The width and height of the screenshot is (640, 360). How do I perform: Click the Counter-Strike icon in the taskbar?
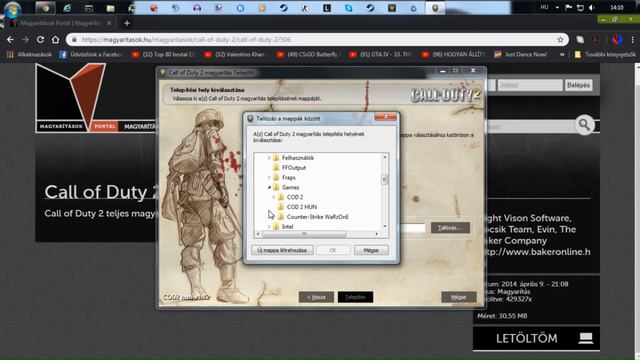[305, 8]
